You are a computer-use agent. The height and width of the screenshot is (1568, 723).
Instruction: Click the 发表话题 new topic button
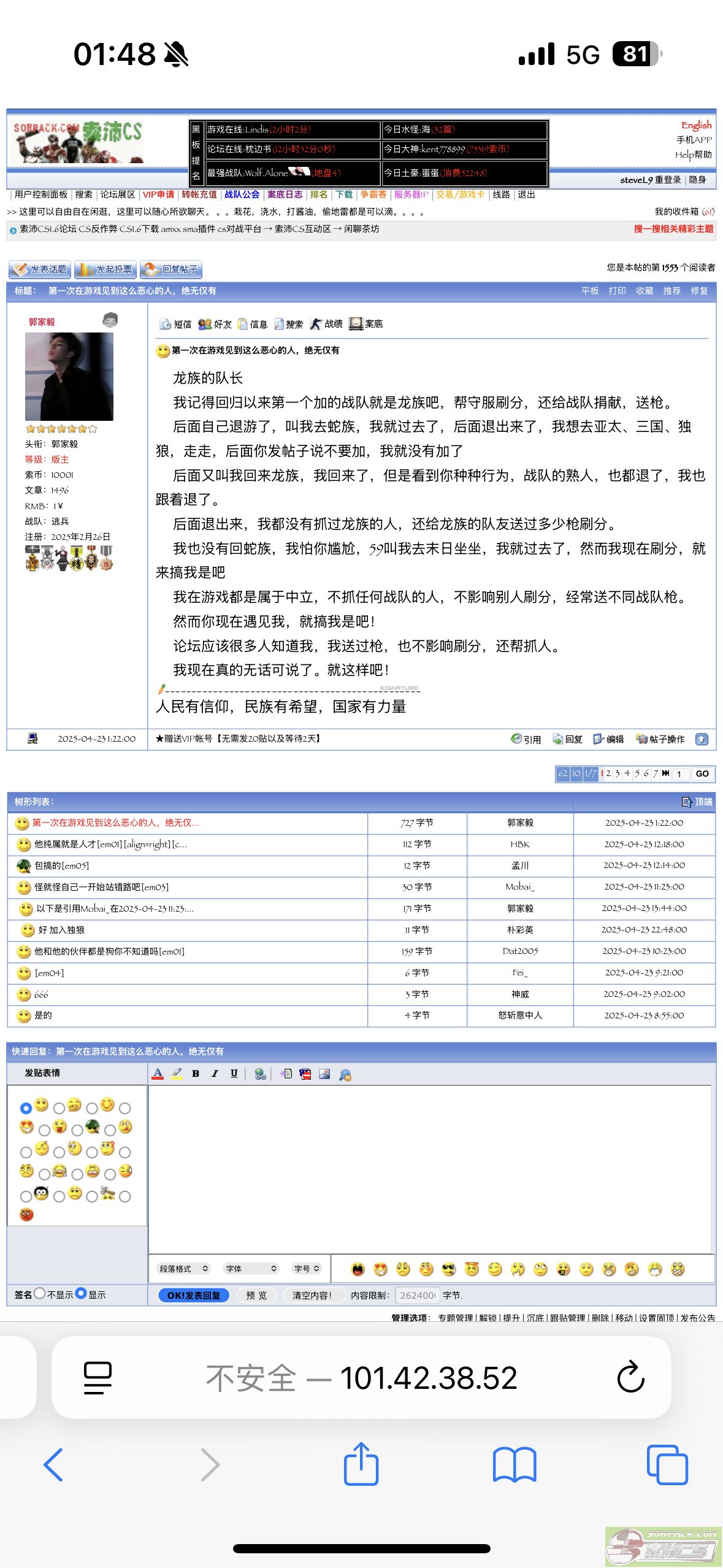coord(40,269)
